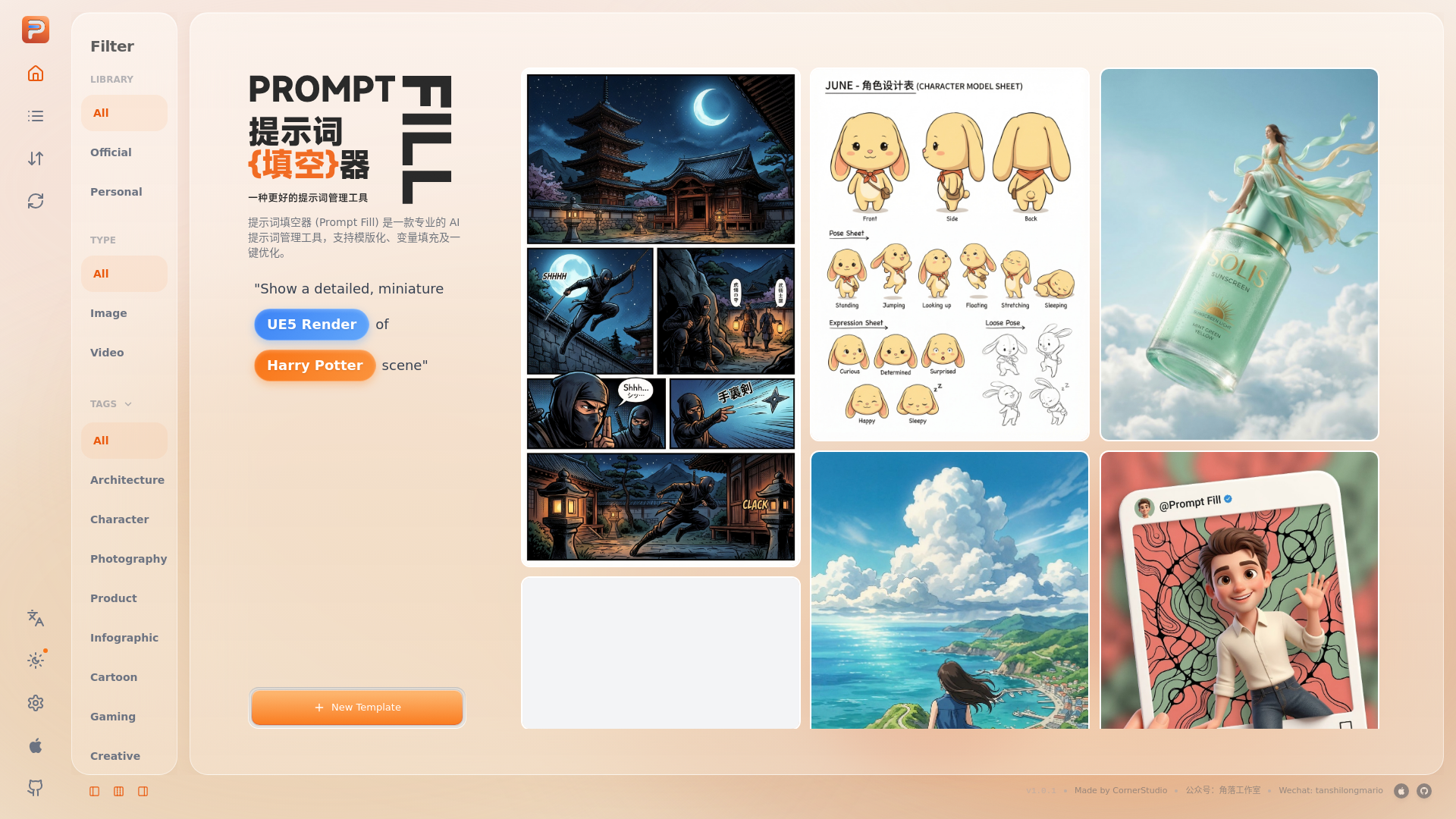Click footer GitHub icon

pyautogui.click(x=1424, y=791)
